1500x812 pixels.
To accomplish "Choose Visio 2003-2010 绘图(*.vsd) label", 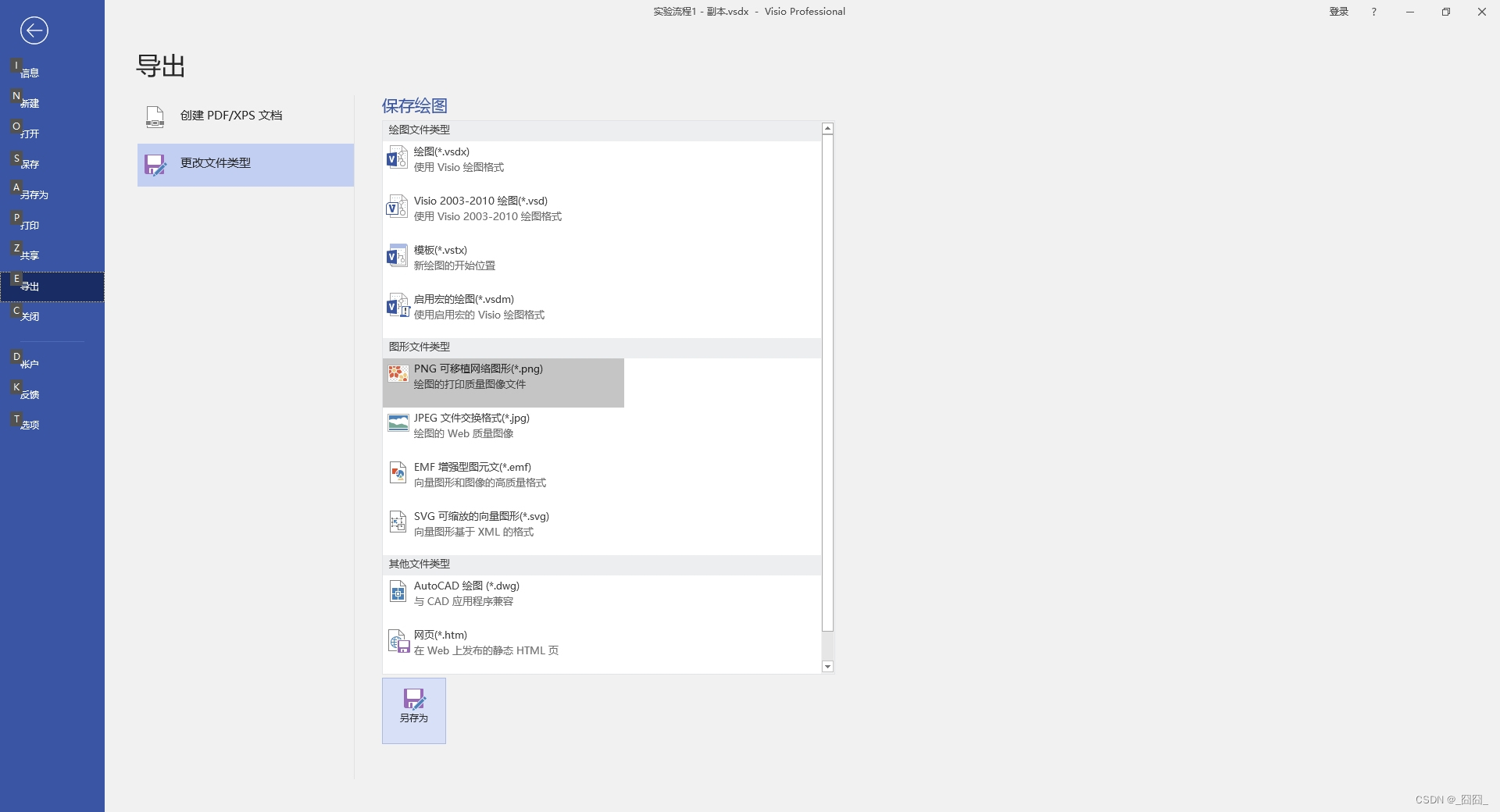I will (x=480, y=201).
